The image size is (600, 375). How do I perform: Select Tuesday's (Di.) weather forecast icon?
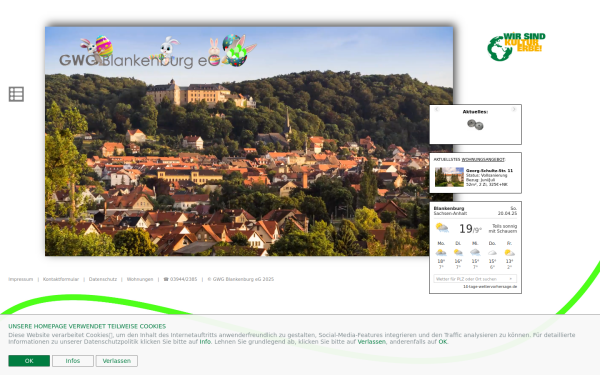[458, 253]
